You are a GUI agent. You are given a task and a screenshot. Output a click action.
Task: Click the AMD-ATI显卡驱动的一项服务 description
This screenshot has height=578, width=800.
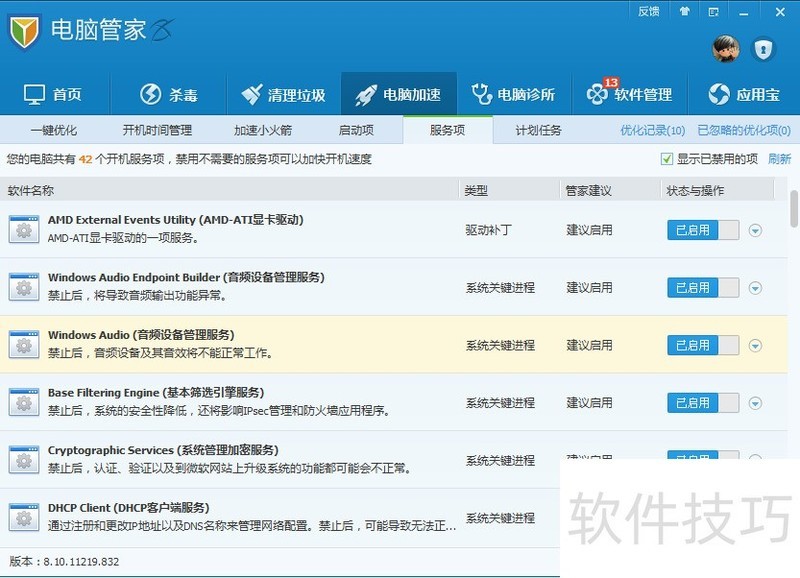tap(123, 238)
